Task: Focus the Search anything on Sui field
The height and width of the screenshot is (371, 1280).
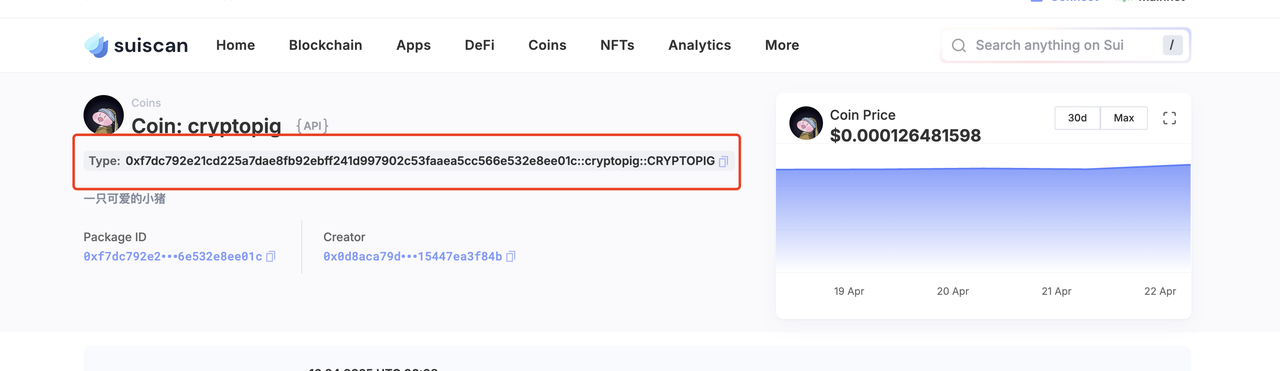Action: [1065, 45]
